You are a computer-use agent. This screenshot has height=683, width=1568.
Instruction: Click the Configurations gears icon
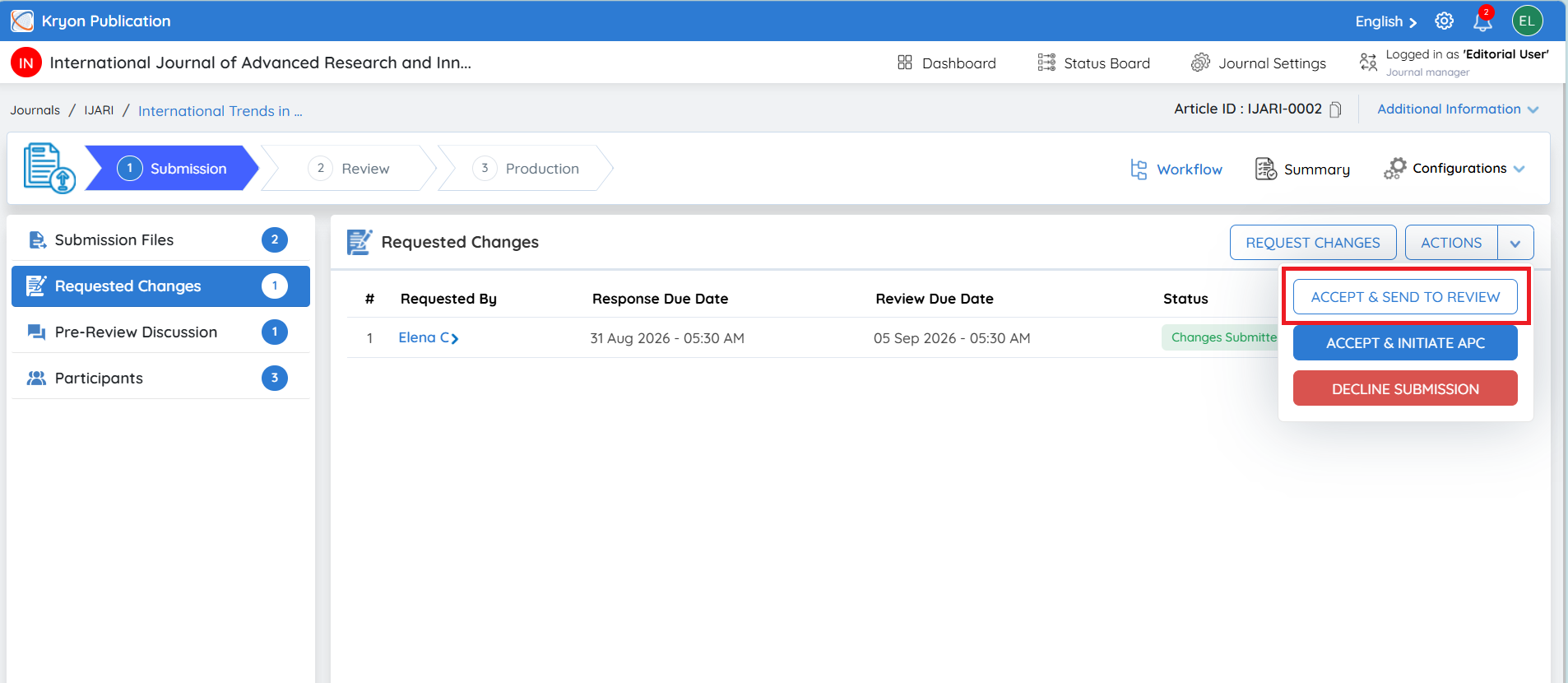(x=1395, y=169)
